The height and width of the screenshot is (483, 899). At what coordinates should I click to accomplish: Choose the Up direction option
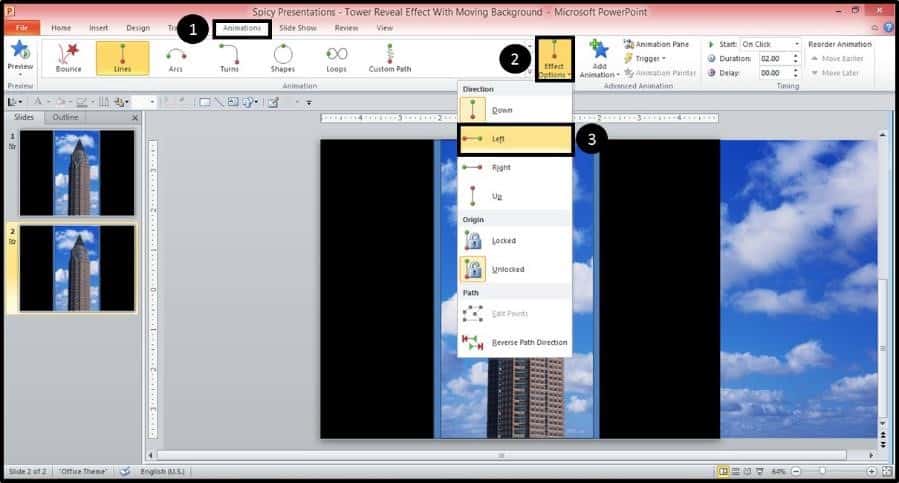[x=515, y=196]
